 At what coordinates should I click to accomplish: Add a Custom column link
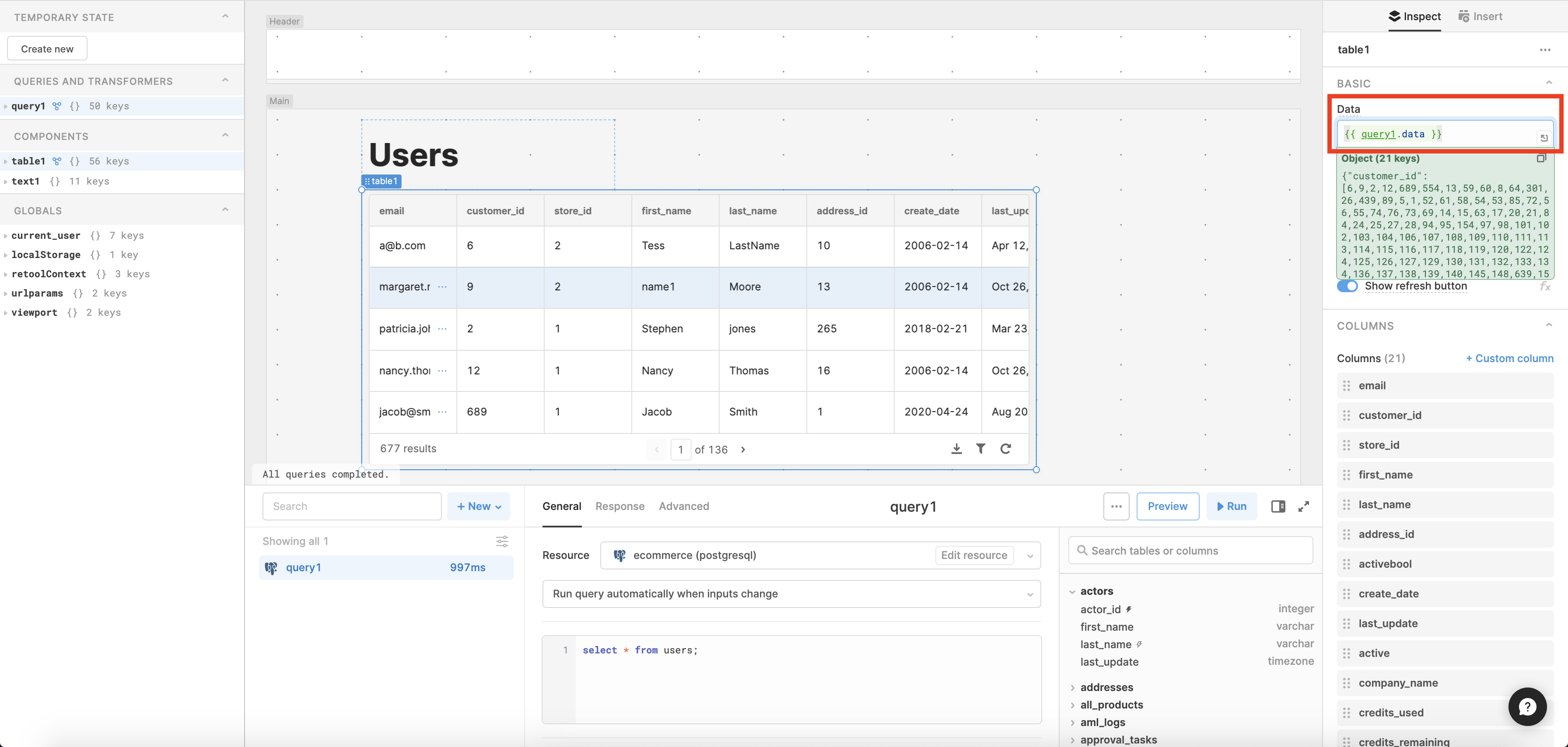pyautogui.click(x=1509, y=358)
